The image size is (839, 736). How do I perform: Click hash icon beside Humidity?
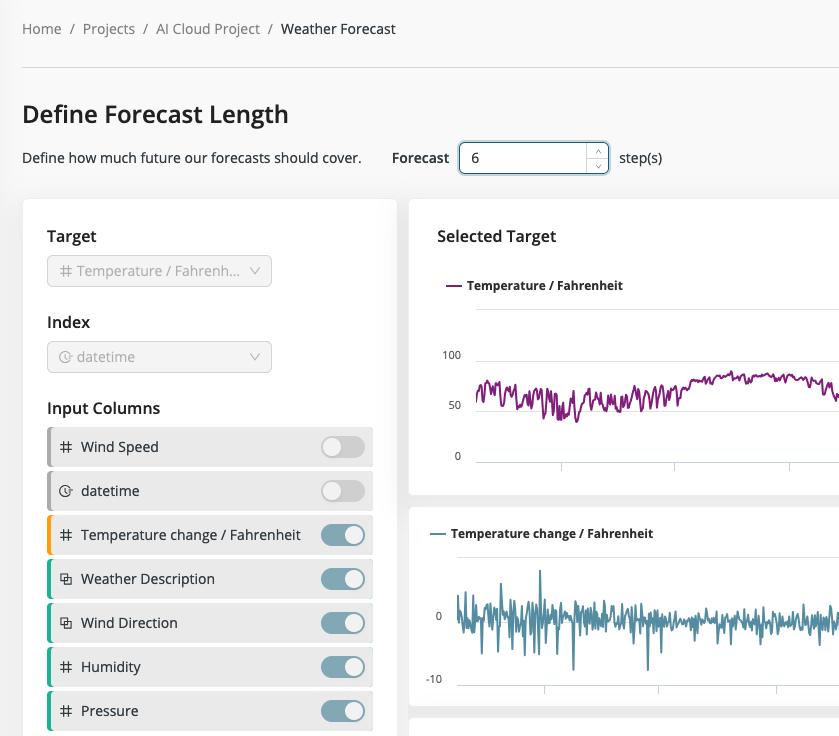[x=66, y=667]
